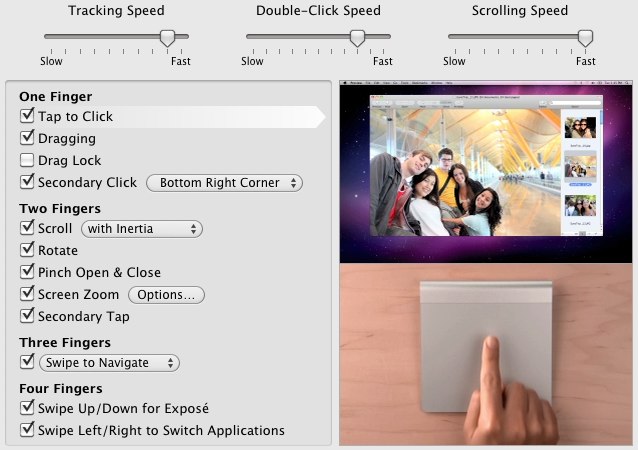Uncheck Swipe Up/Down for Exposé
The width and height of the screenshot is (638, 450).
[27, 409]
